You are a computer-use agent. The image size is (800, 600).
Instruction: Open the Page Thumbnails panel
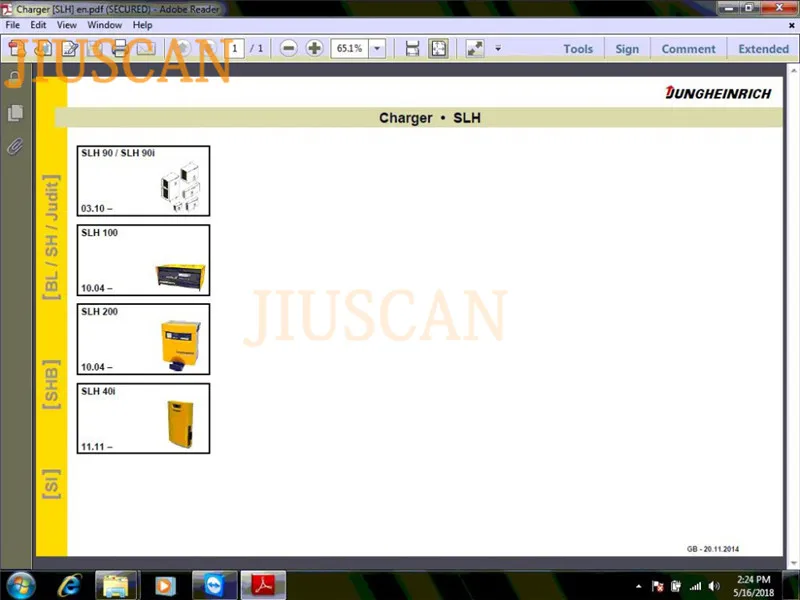[16, 113]
